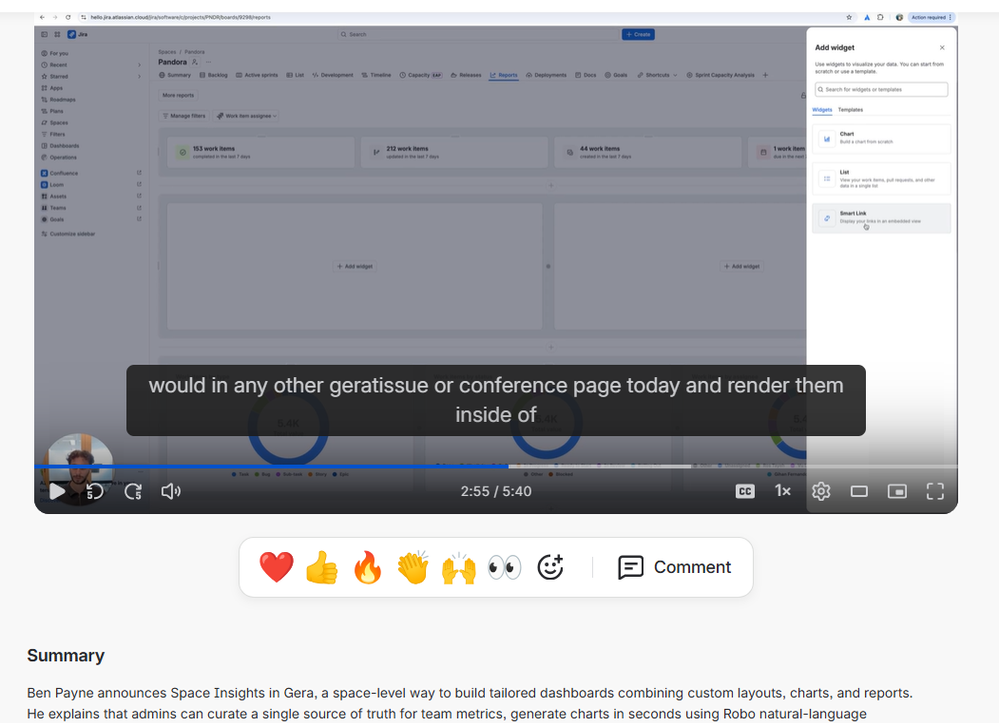Open the Active sprints tab
The height and width of the screenshot is (723, 999).
coord(257,75)
